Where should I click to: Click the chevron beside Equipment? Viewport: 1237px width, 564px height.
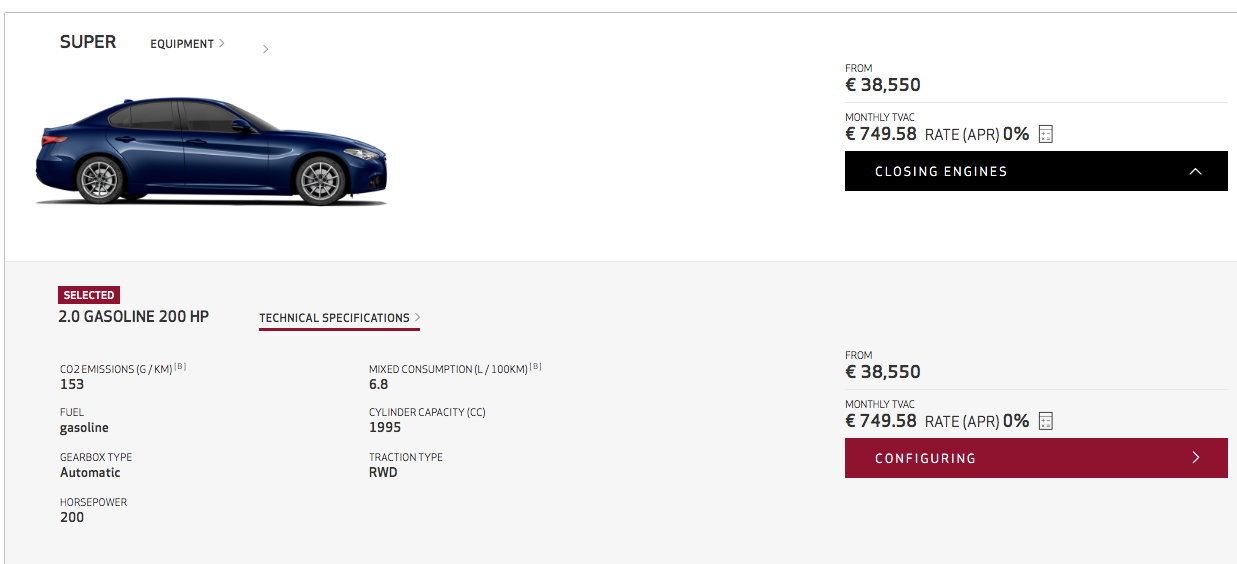[x=221, y=43]
